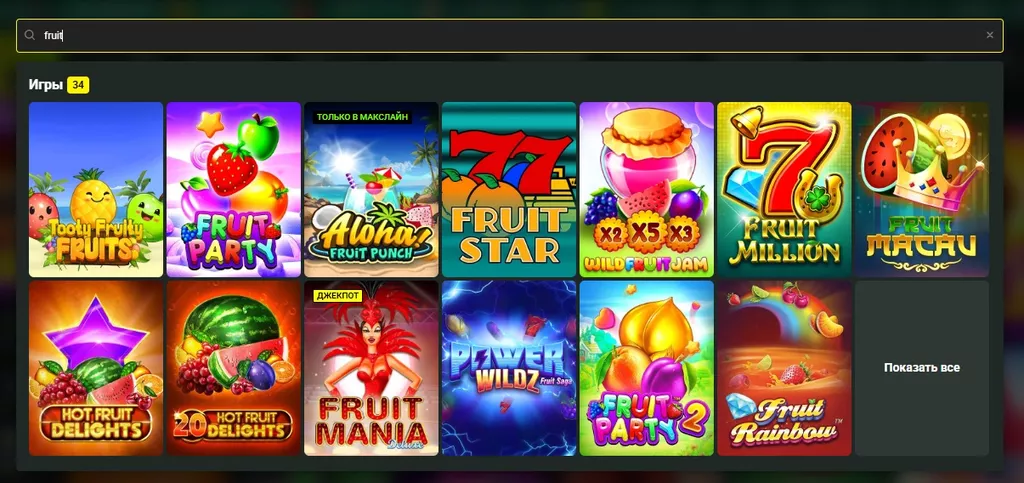Open the Fruit Rainbow slot
1024x483 pixels.
point(784,368)
